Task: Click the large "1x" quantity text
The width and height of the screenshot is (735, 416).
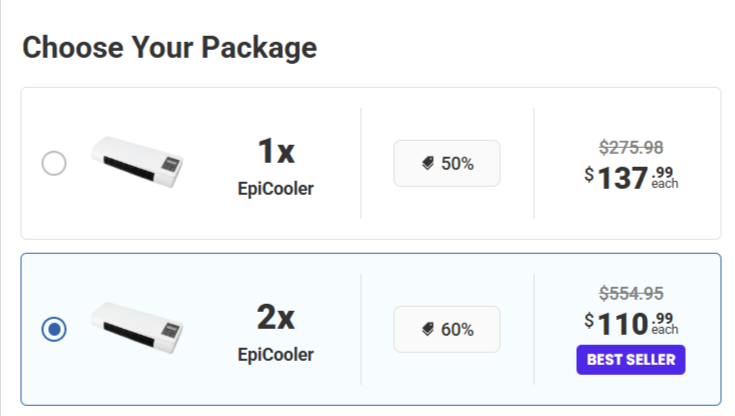Action: pyautogui.click(x=276, y=151)
